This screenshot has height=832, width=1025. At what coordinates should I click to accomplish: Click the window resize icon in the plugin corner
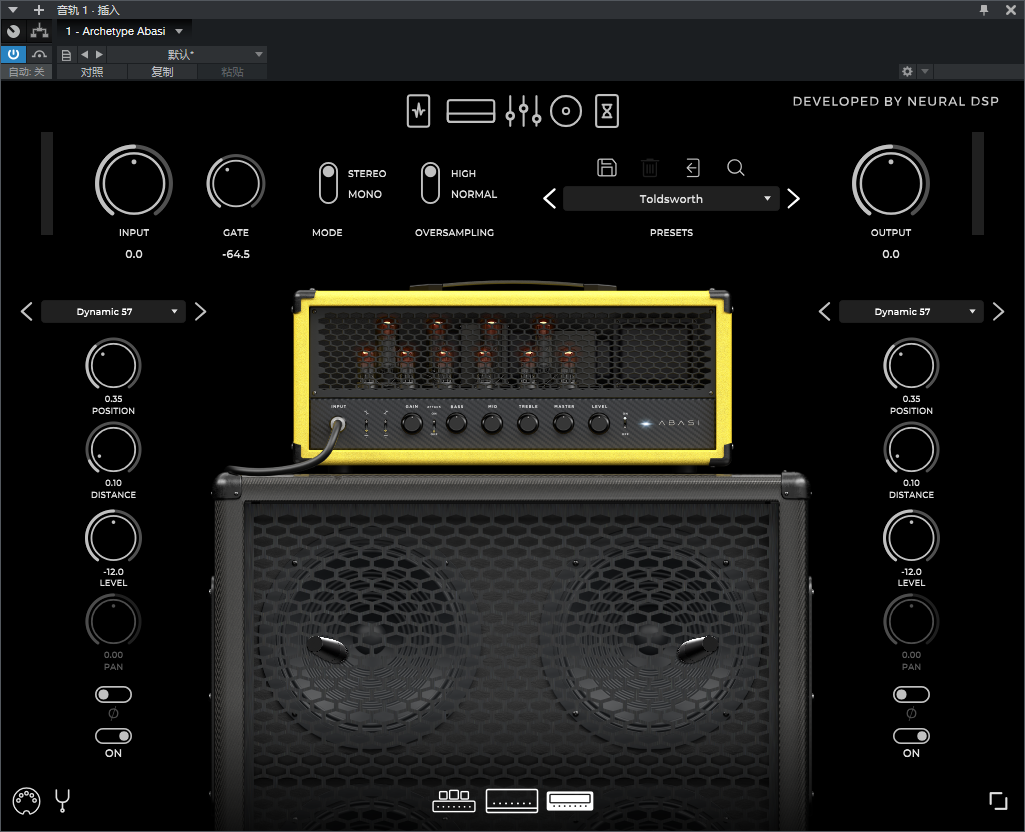pyautogui.click(x=998, y=801)
